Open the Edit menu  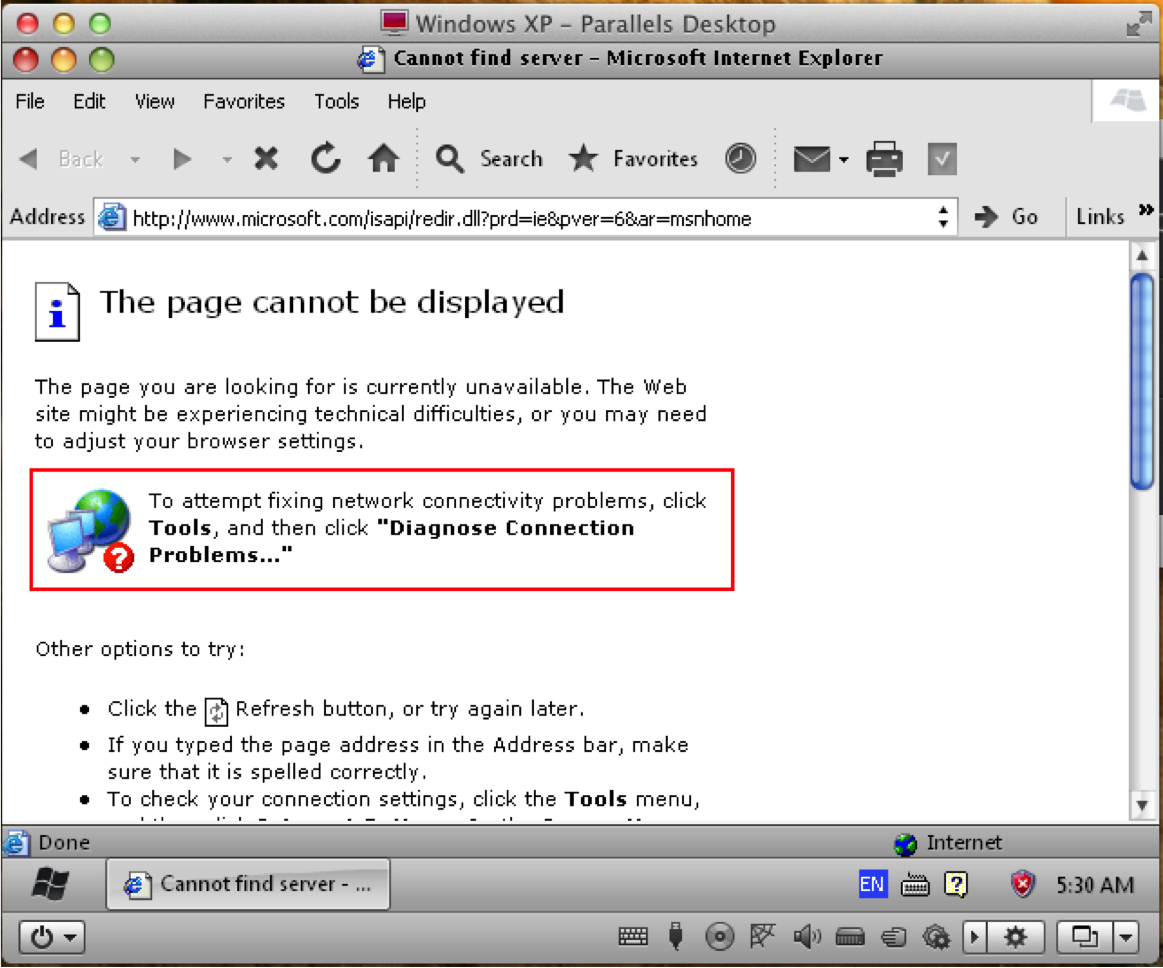(x=89, y=101)
